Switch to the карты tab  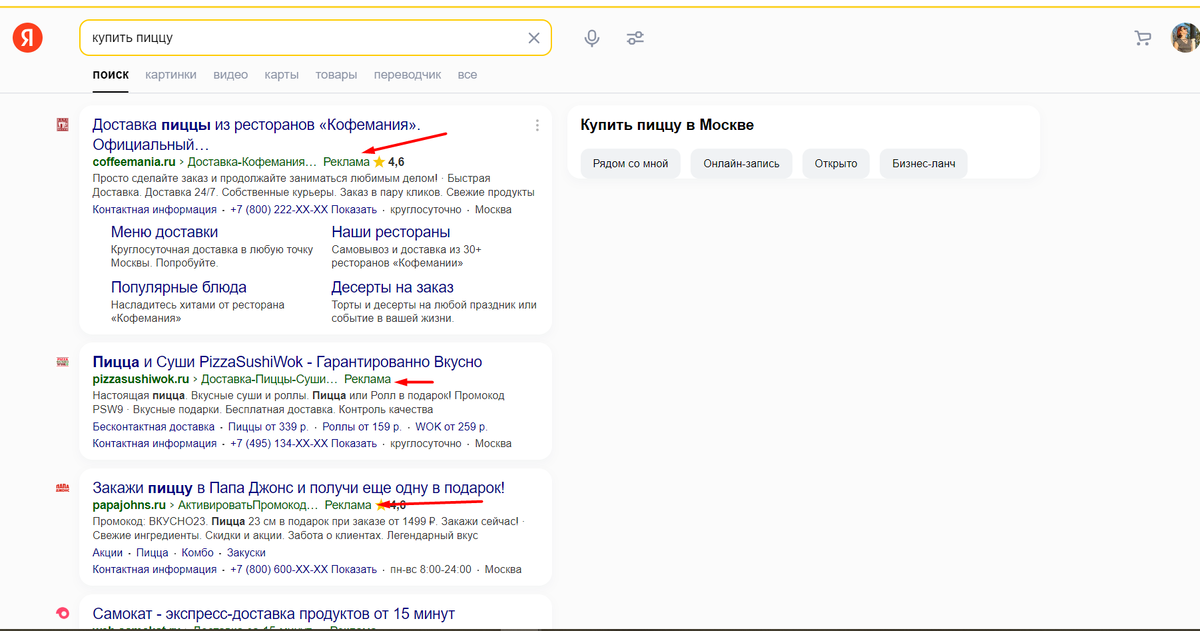tap(282, 75)
